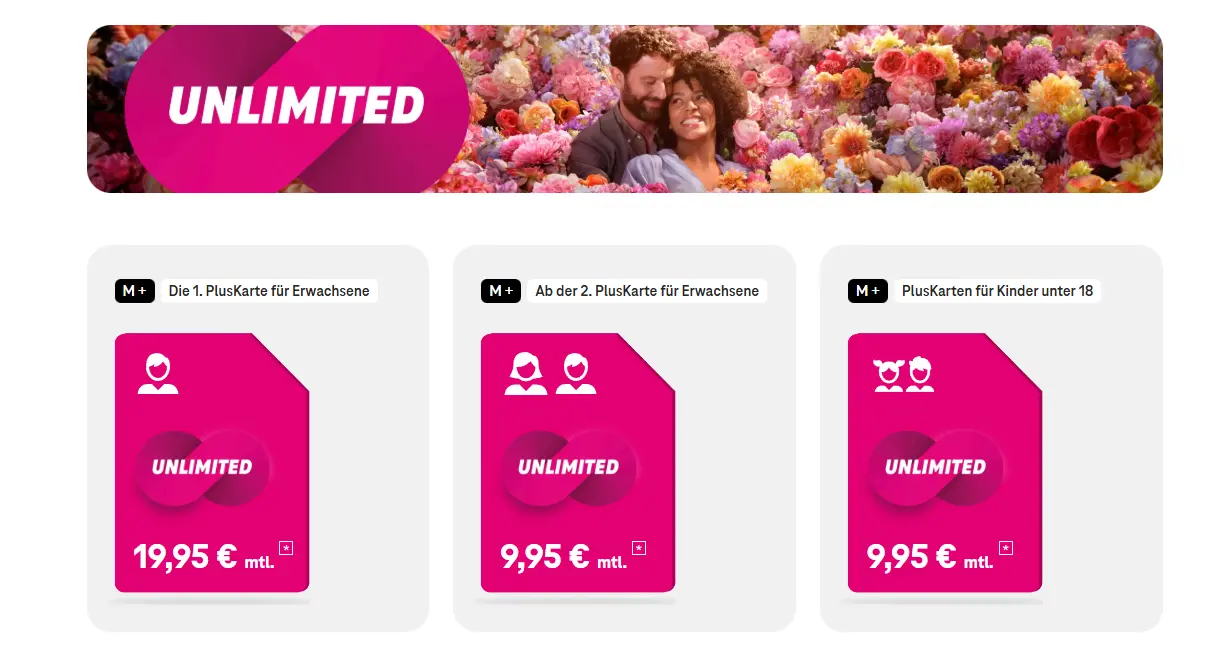Click the two children icon
The width and height of the screenshot is (1222, 654).
[903, 374]
